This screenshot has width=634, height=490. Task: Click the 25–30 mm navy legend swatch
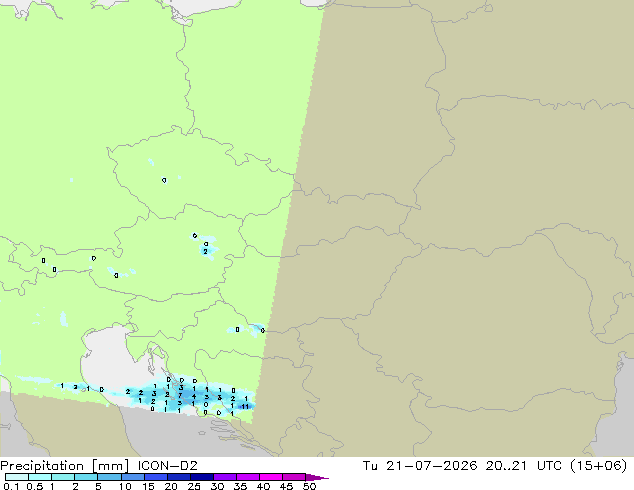point(202,477)
